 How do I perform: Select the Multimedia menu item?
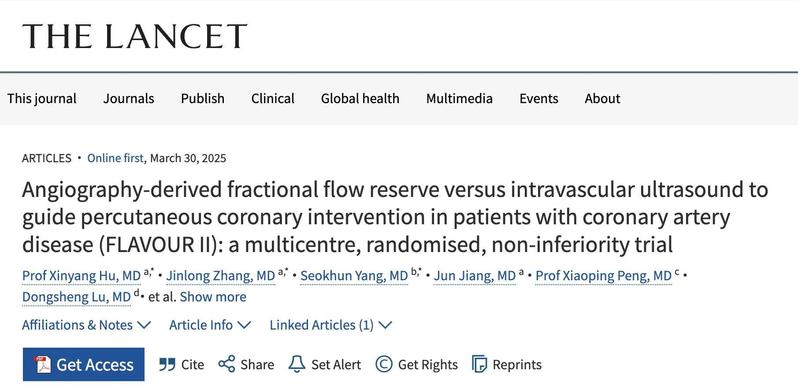click(x=460, y=99)
